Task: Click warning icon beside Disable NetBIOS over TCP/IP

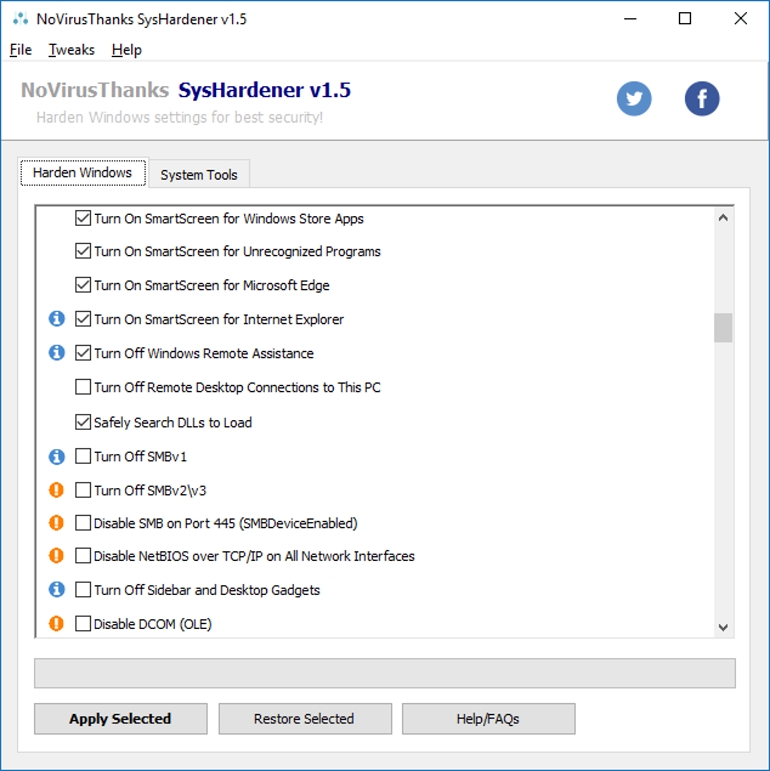Action: (x=57, y=555)
